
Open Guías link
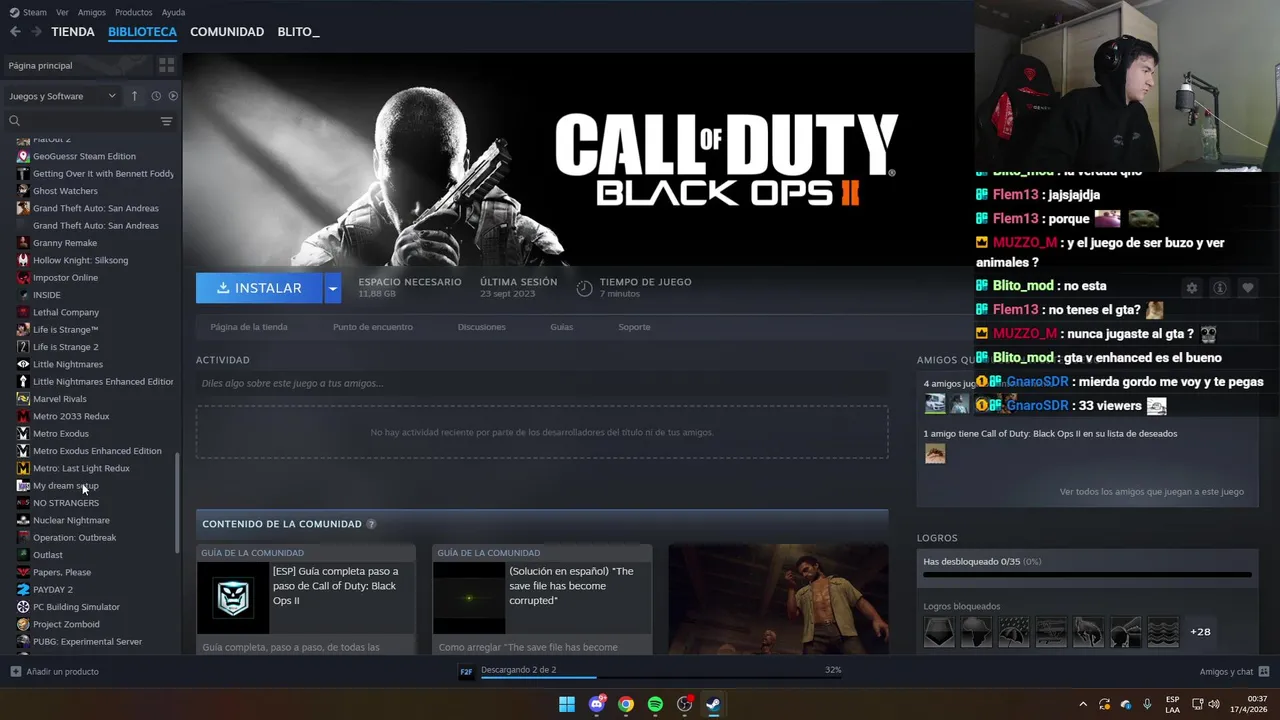click(561, 327)
